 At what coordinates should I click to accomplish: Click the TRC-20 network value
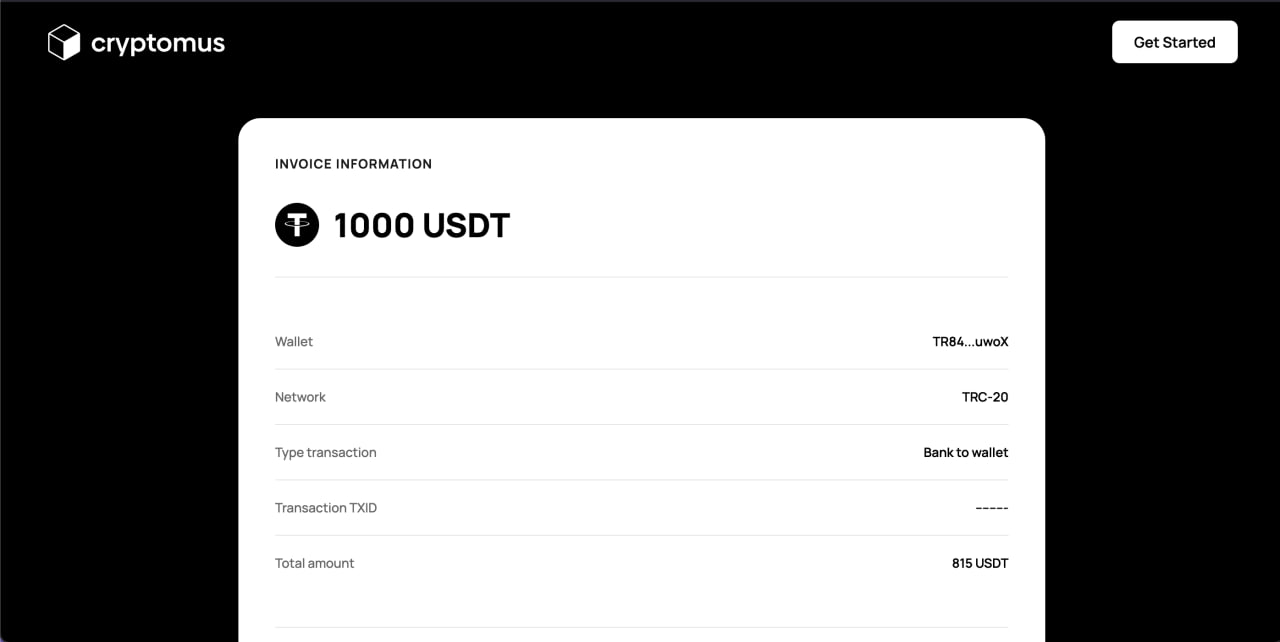985,397
